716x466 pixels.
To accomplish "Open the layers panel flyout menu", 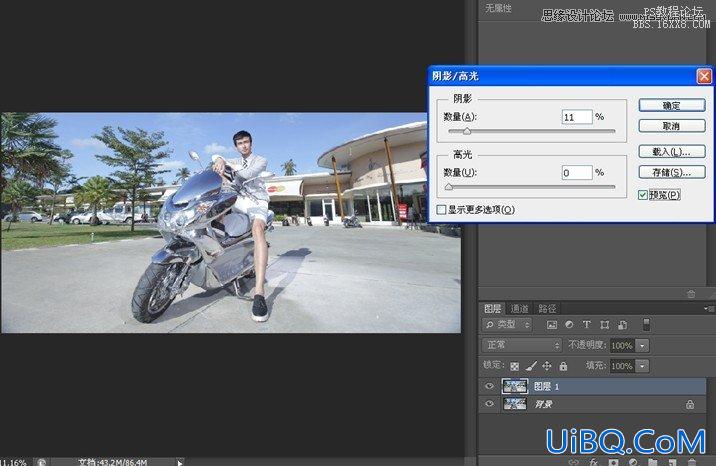I will (x=709, y=309).
